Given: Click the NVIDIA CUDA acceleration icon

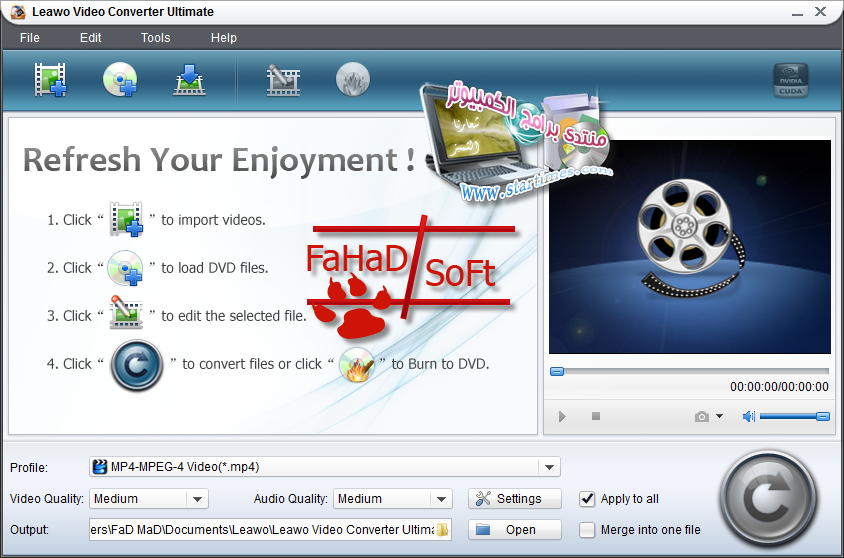Looking at the screenshot, I should (791, 80).
